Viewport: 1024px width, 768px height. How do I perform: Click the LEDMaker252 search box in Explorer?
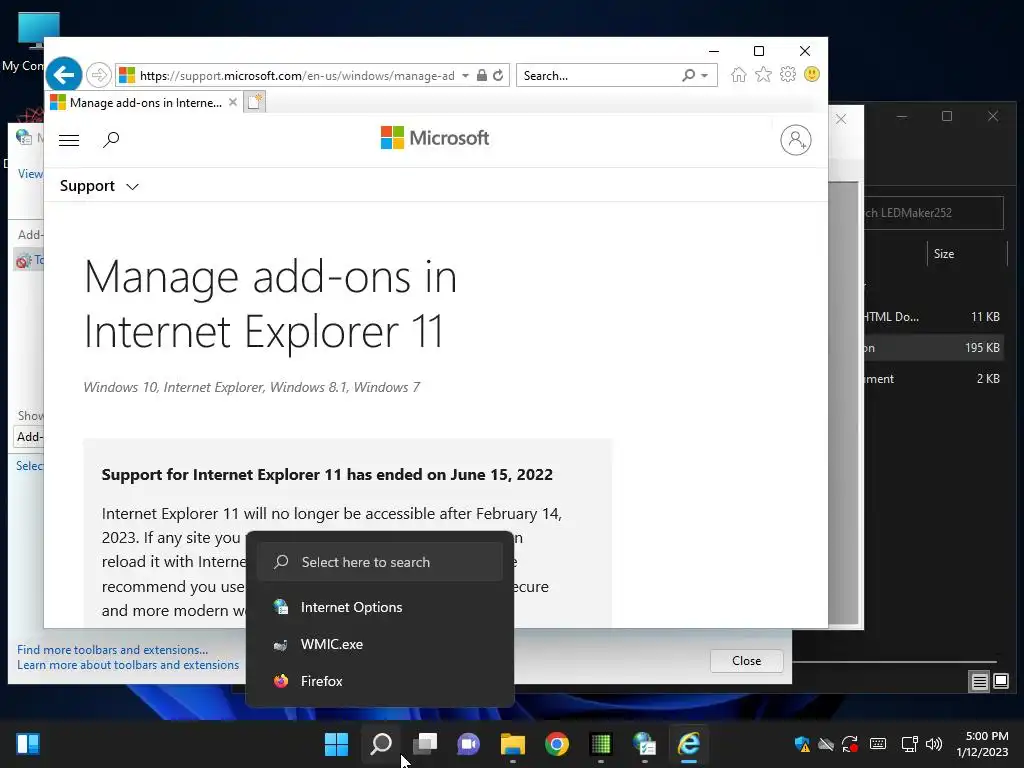pyautogui.click(x=933, y=213)
